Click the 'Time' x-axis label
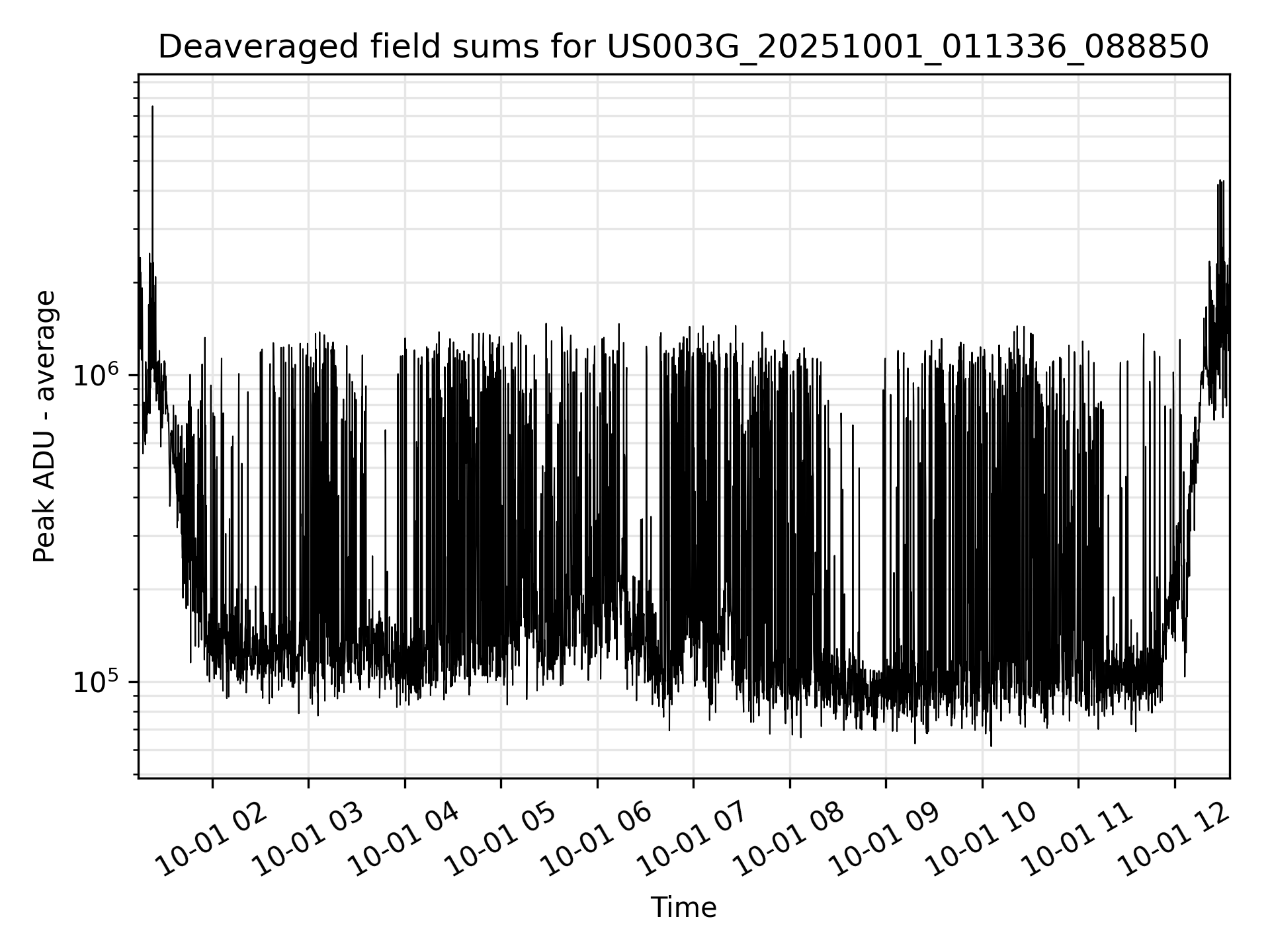 tap(683, 908)
